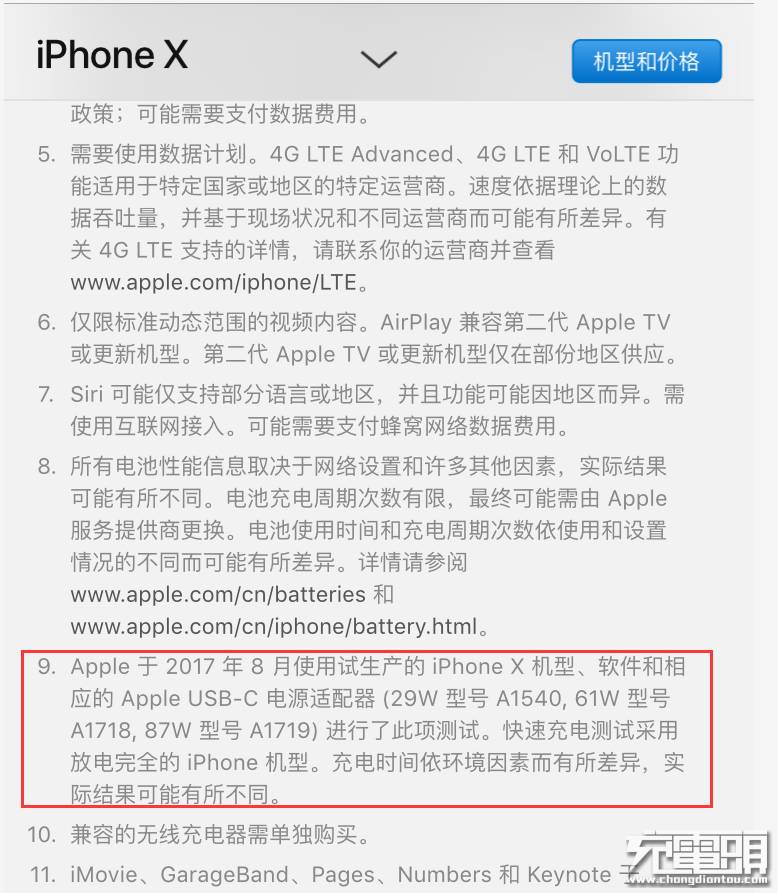This screenshot has width=778, height=893.
Task: Expand the iPhone X chevron menu
Action: click(x=379, y=59)
